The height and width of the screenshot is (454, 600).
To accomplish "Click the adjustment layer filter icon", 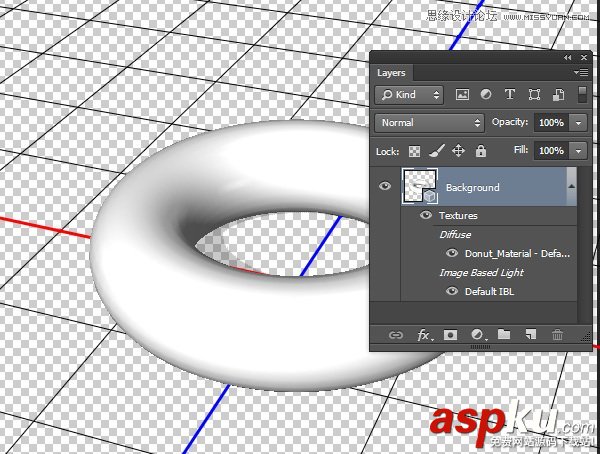I will click(x=486, y=95).
